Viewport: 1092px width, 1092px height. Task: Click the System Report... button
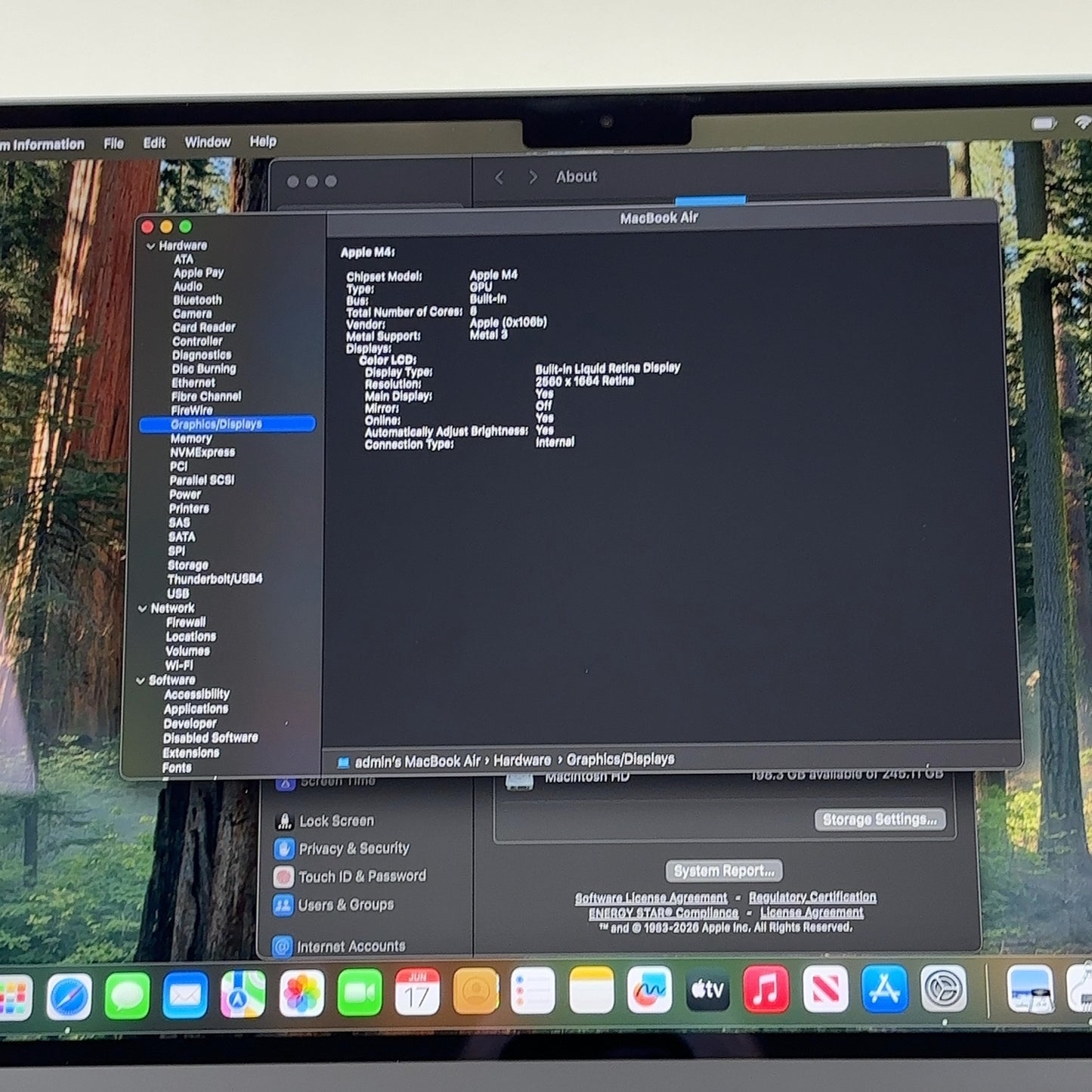[x=724, y=871]
